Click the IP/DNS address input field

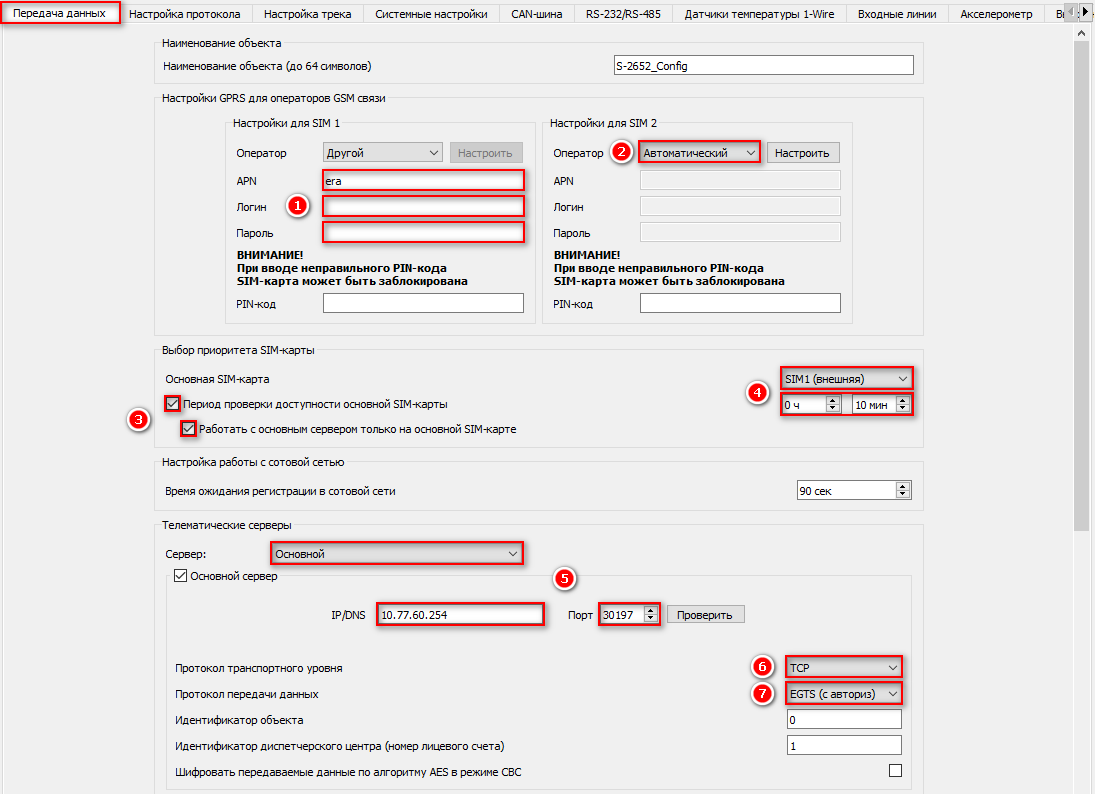(461, 614)
